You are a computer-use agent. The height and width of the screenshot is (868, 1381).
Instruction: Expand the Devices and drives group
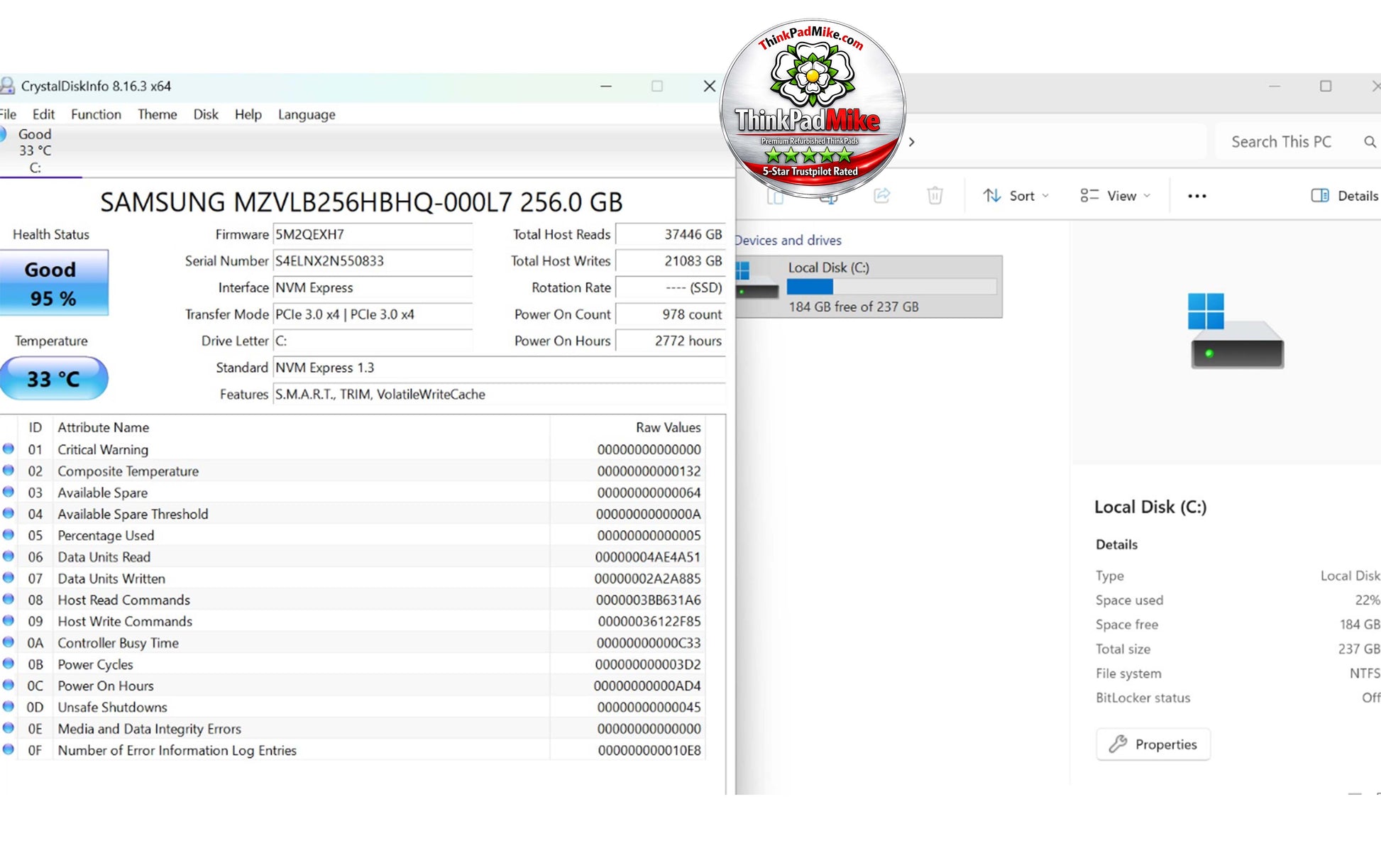point(788,240)
